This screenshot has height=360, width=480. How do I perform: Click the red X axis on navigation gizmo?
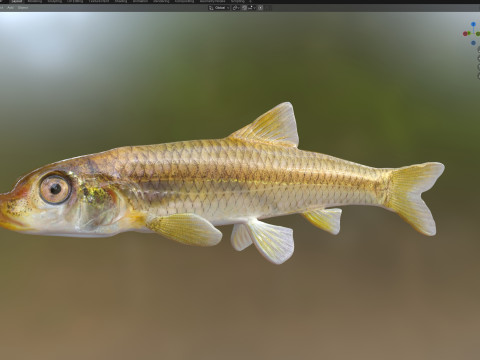coord(465,34)
